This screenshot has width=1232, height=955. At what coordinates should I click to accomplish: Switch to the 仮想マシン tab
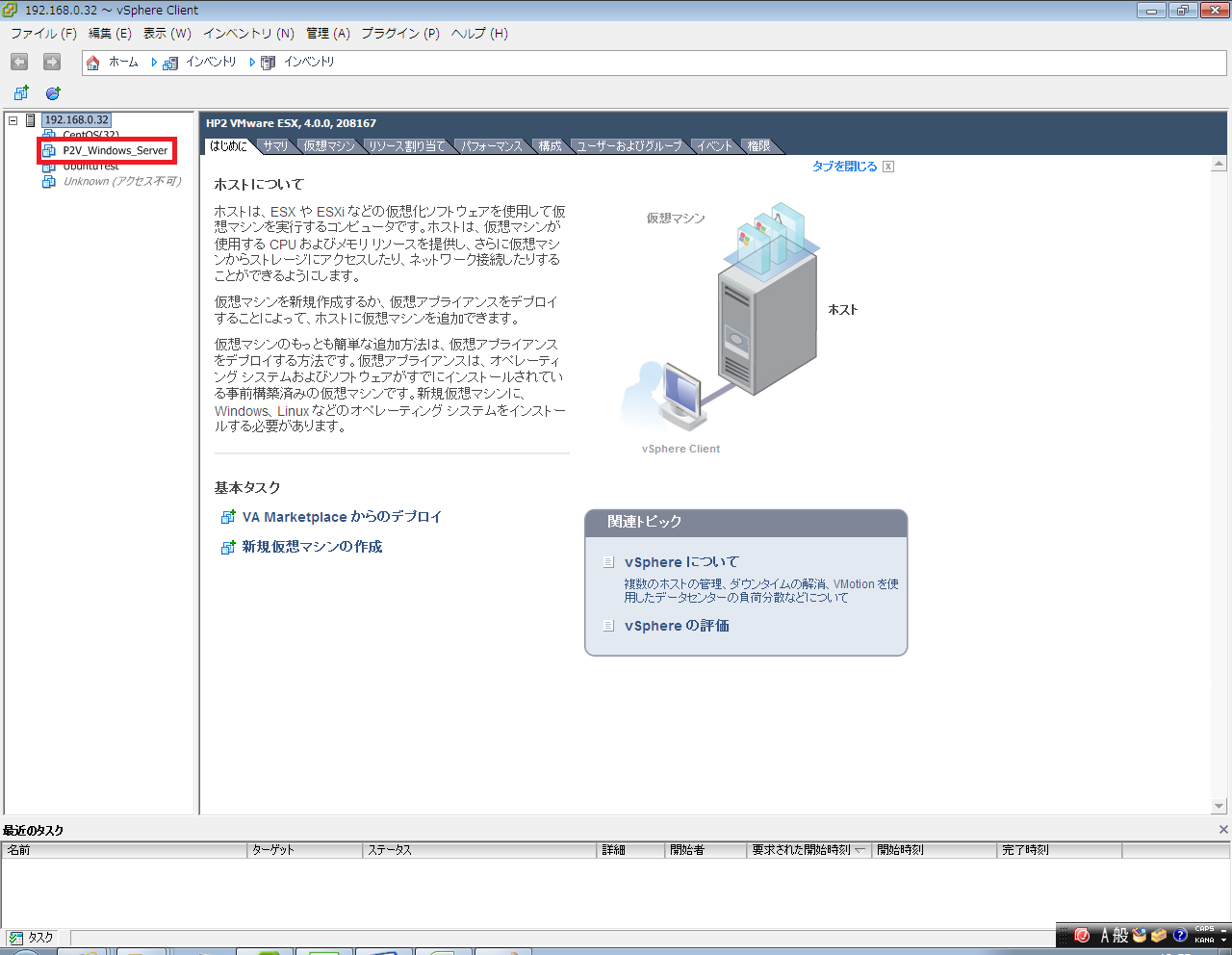click(329, 146)
